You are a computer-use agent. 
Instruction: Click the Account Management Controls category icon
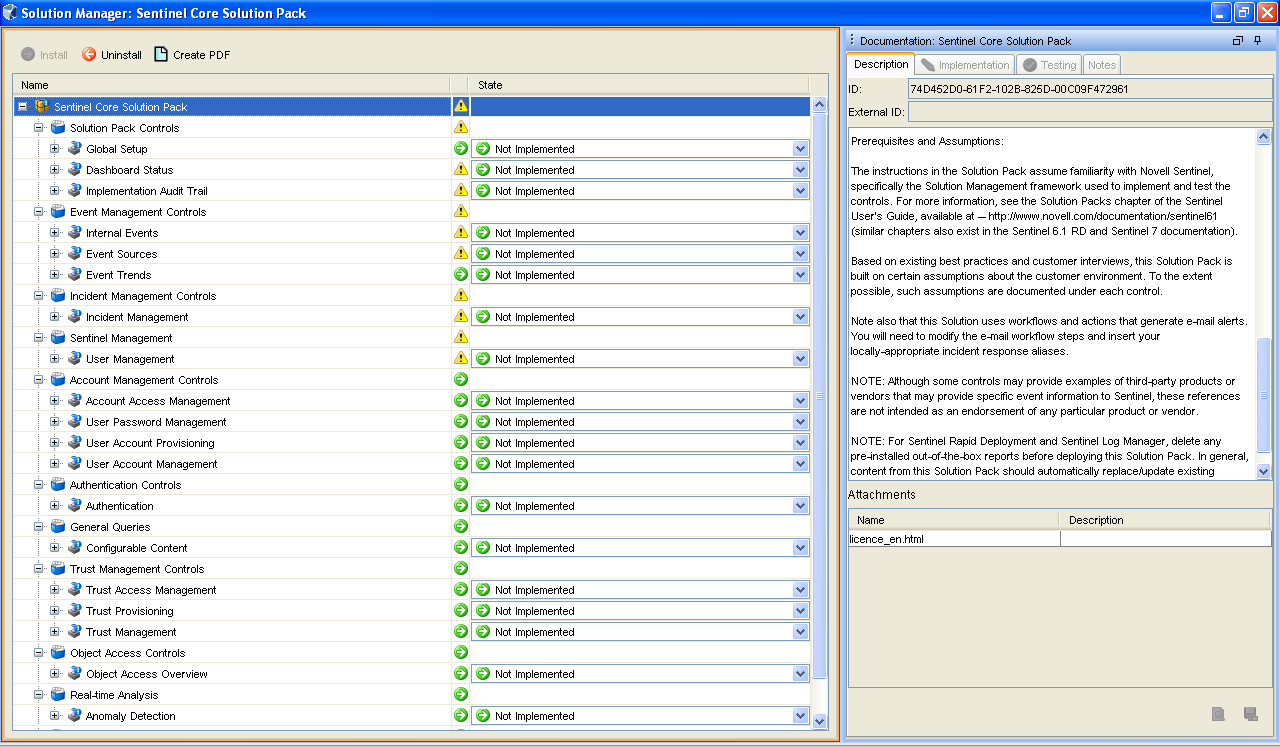pos(58,380)
